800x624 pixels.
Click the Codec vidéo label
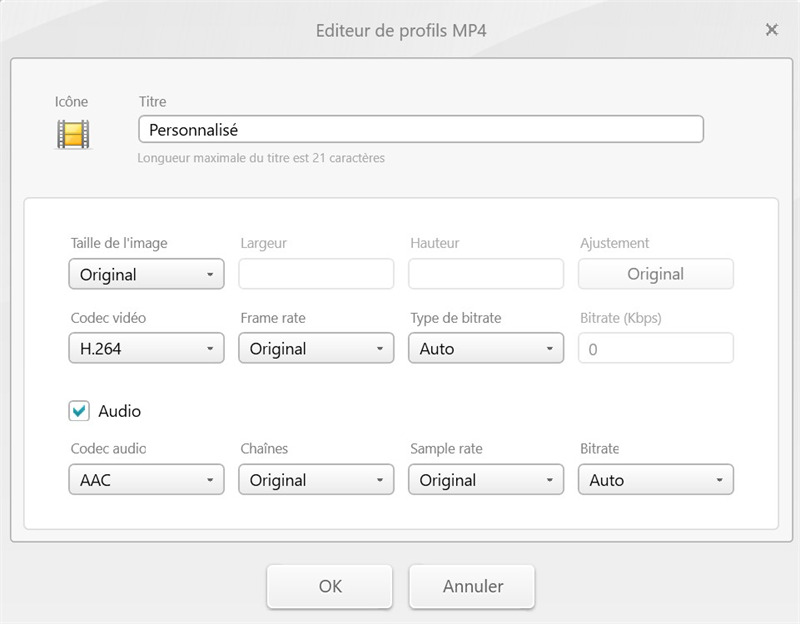pos(108,318)
